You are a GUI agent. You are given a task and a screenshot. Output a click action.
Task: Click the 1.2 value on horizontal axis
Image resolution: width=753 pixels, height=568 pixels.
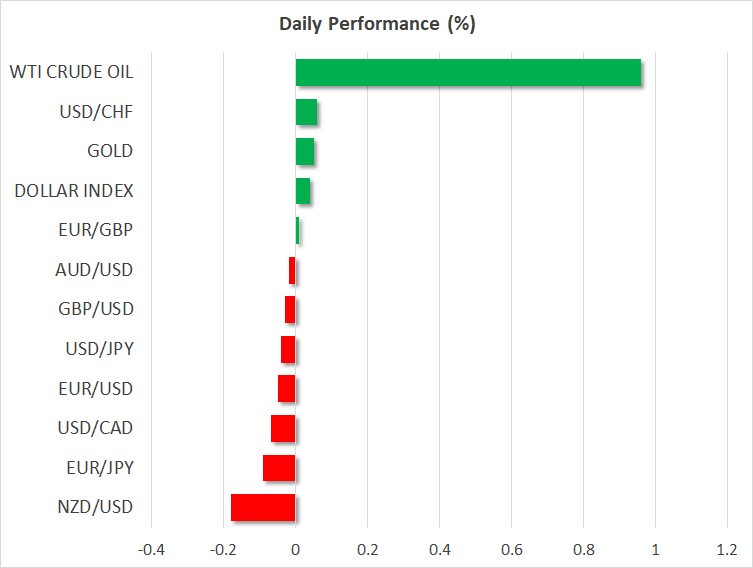click(727, 549)
